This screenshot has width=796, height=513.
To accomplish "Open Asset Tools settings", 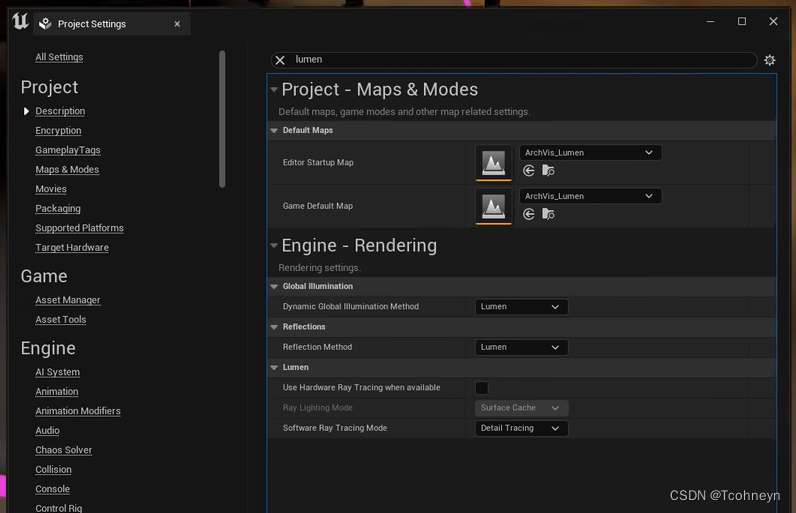I will 60,320.
